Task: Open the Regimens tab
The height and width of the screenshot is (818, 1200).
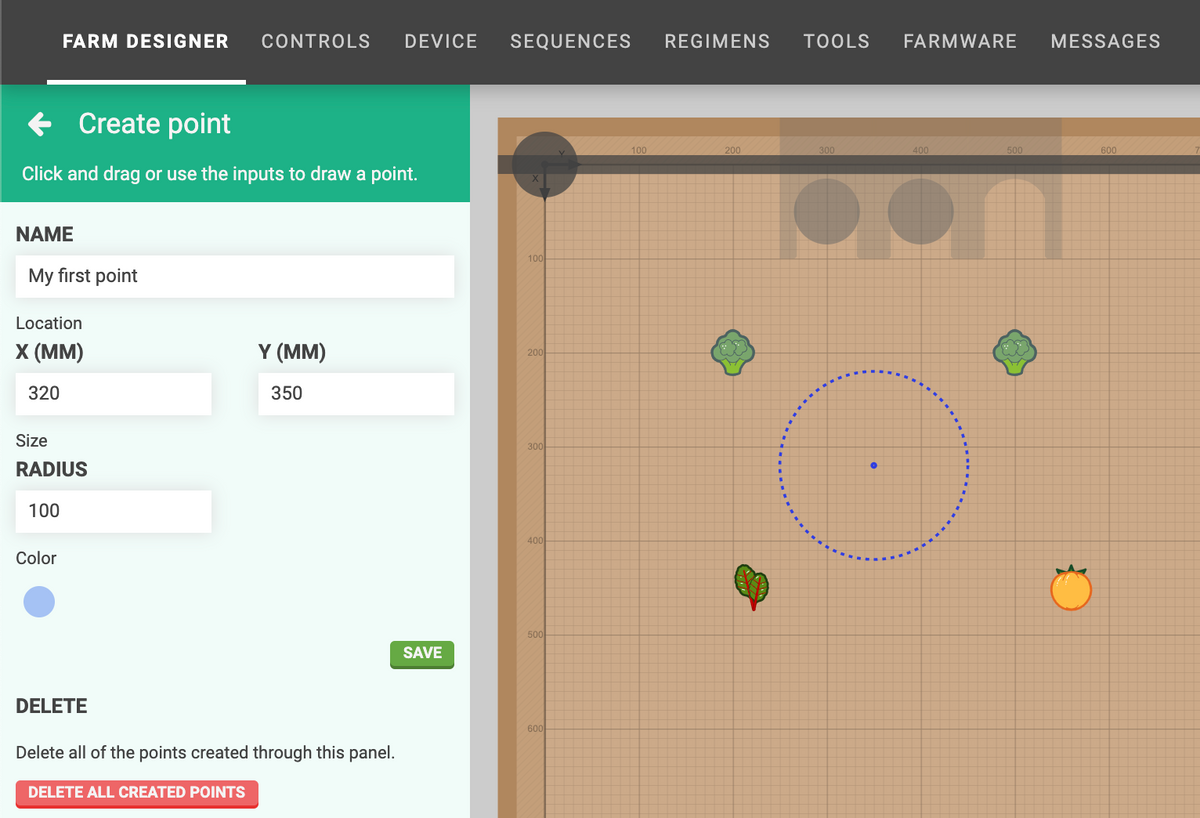Action: (717, 42)
